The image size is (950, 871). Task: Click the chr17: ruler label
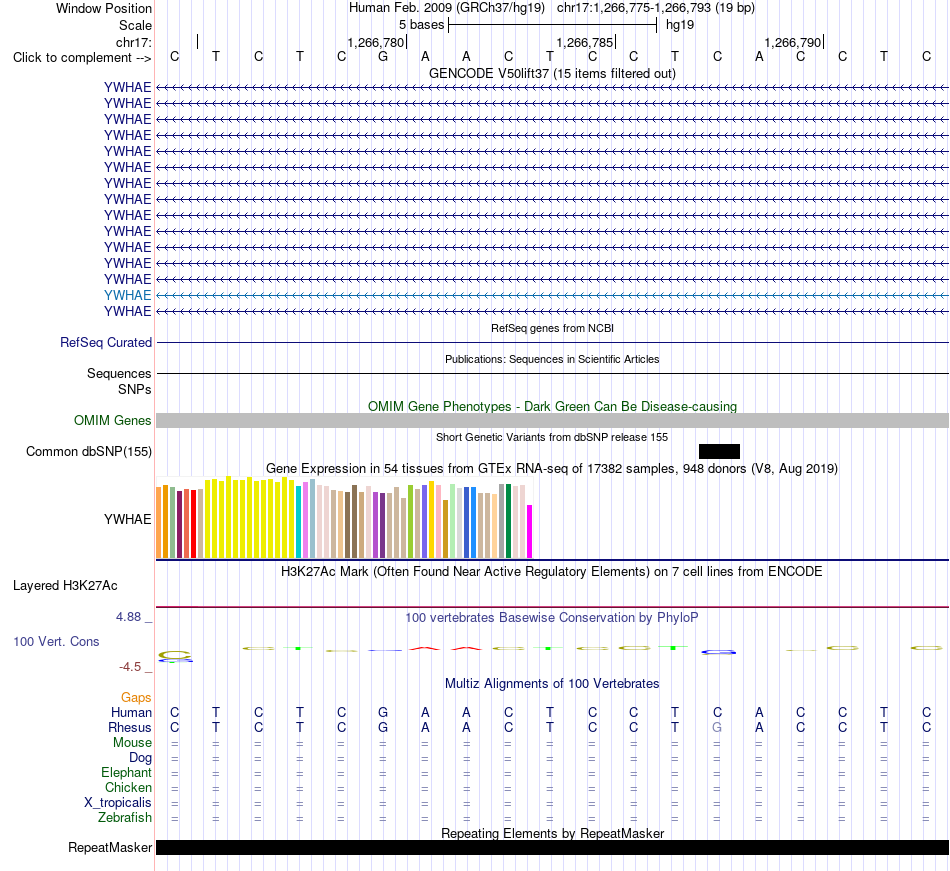(134, 42)
